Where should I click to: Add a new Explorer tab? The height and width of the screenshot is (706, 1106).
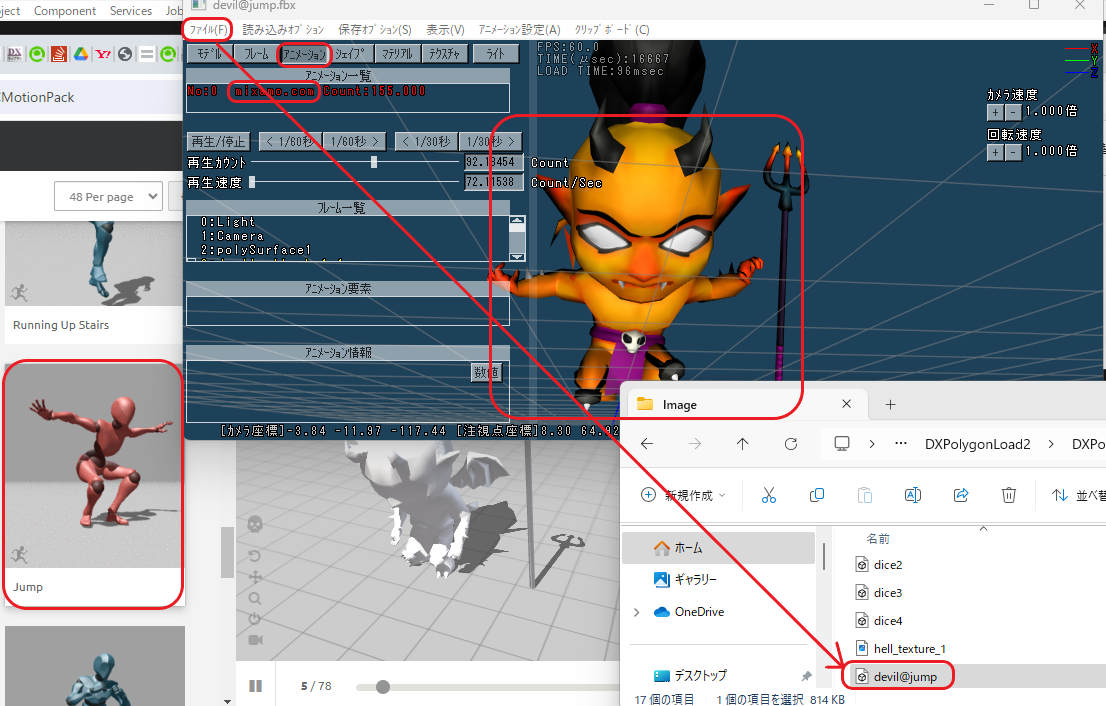pyautogui.click(x=890, y=404)
